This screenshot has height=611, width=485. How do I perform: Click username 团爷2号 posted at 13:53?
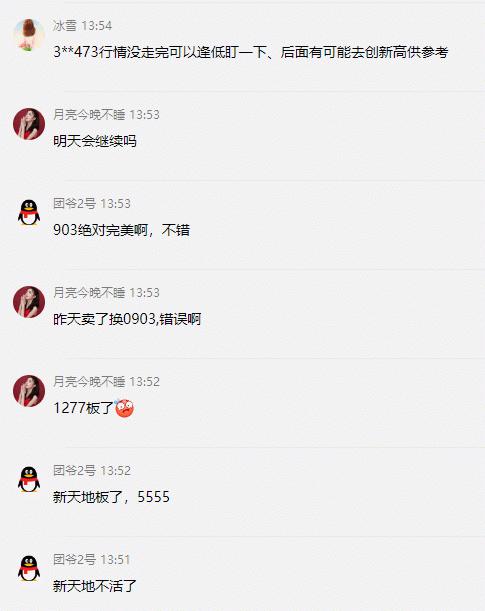[74, 203]
